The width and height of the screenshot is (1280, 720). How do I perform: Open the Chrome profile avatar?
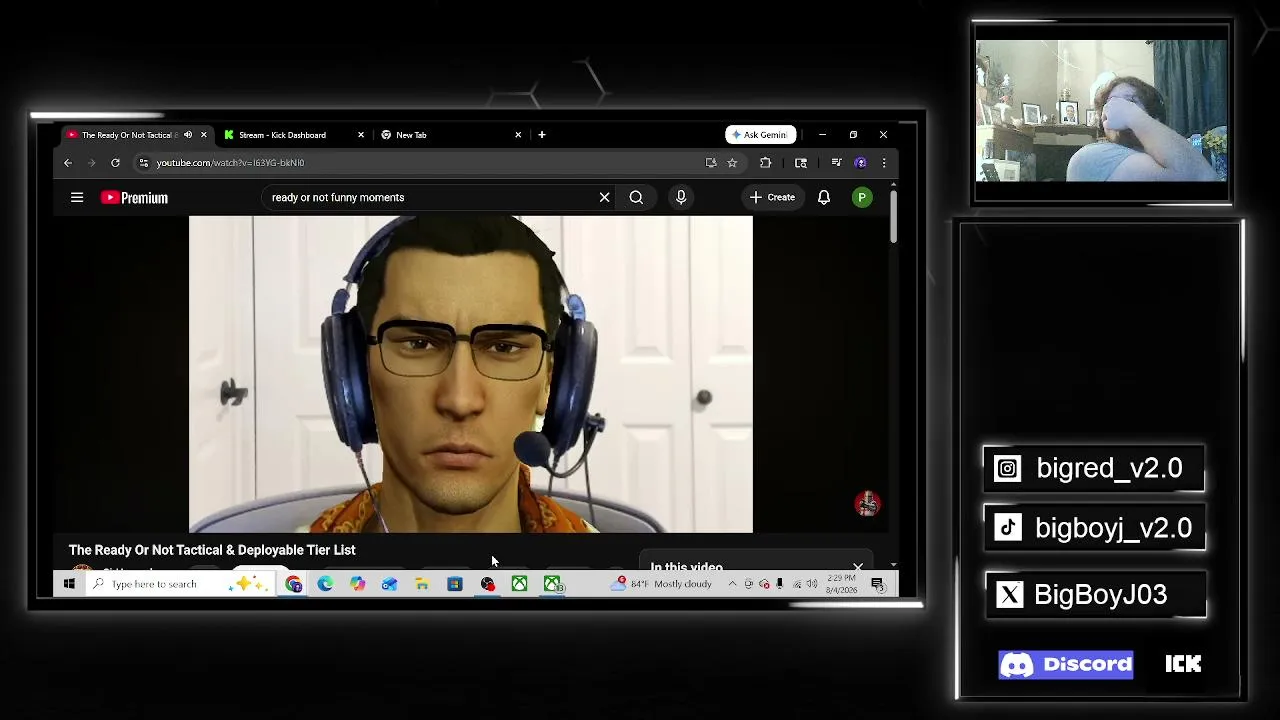pyautogui.click(x=860, y=163)
